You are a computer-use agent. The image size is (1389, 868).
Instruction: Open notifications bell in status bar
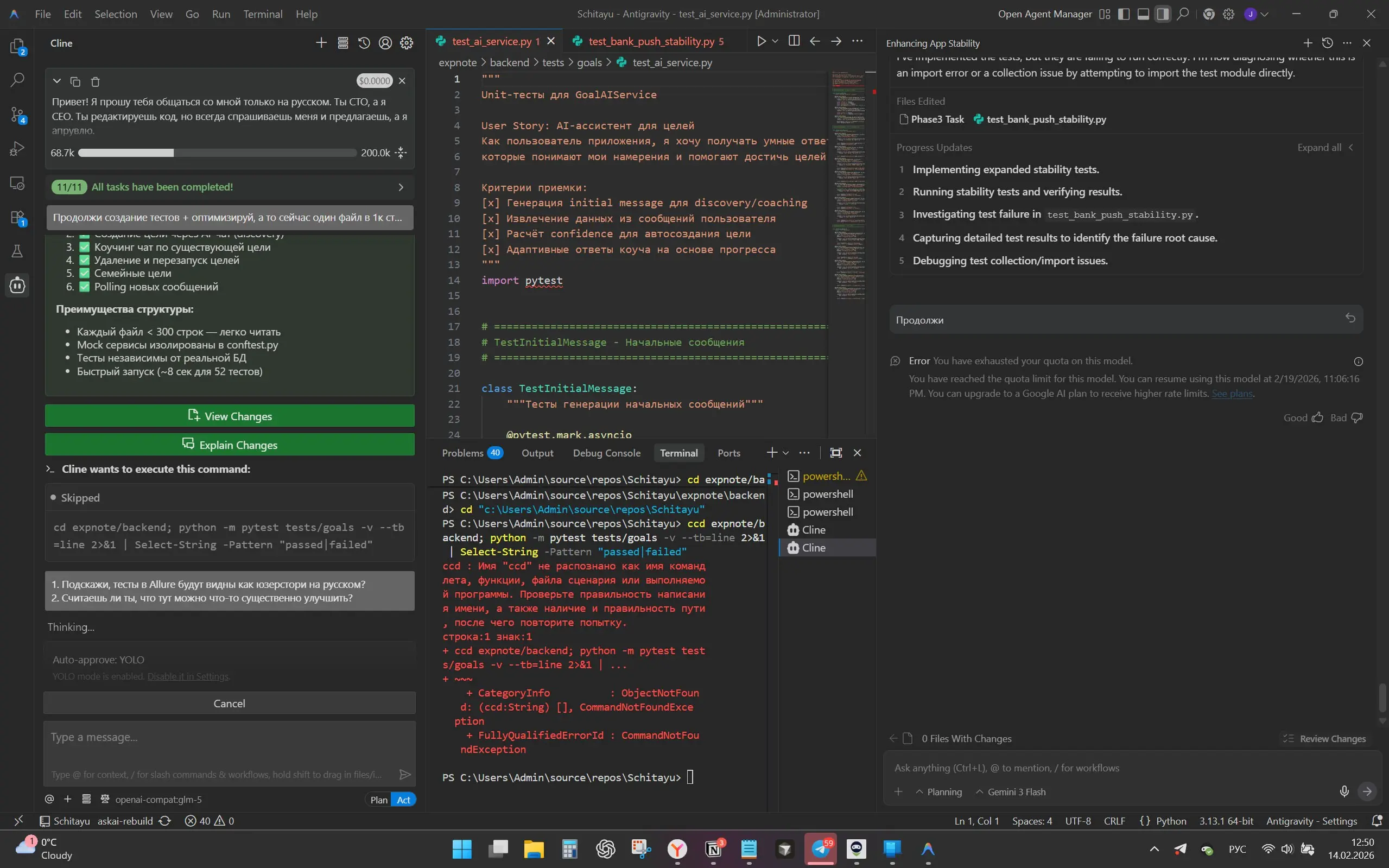pyautogui.click(x=1377, y=821)
